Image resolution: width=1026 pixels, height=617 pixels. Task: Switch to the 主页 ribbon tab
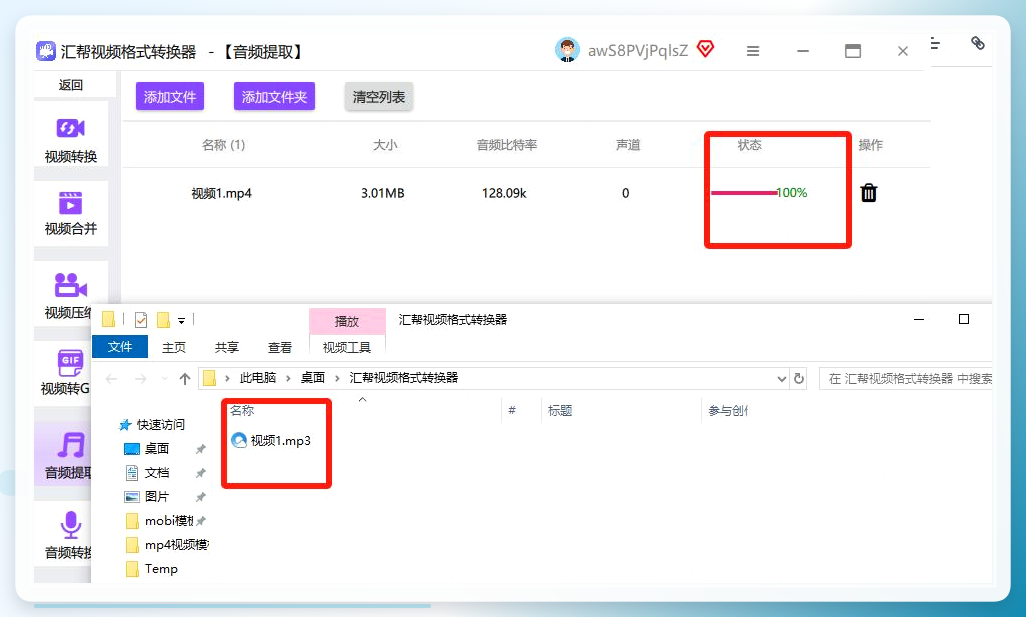[x=174, y=347]
